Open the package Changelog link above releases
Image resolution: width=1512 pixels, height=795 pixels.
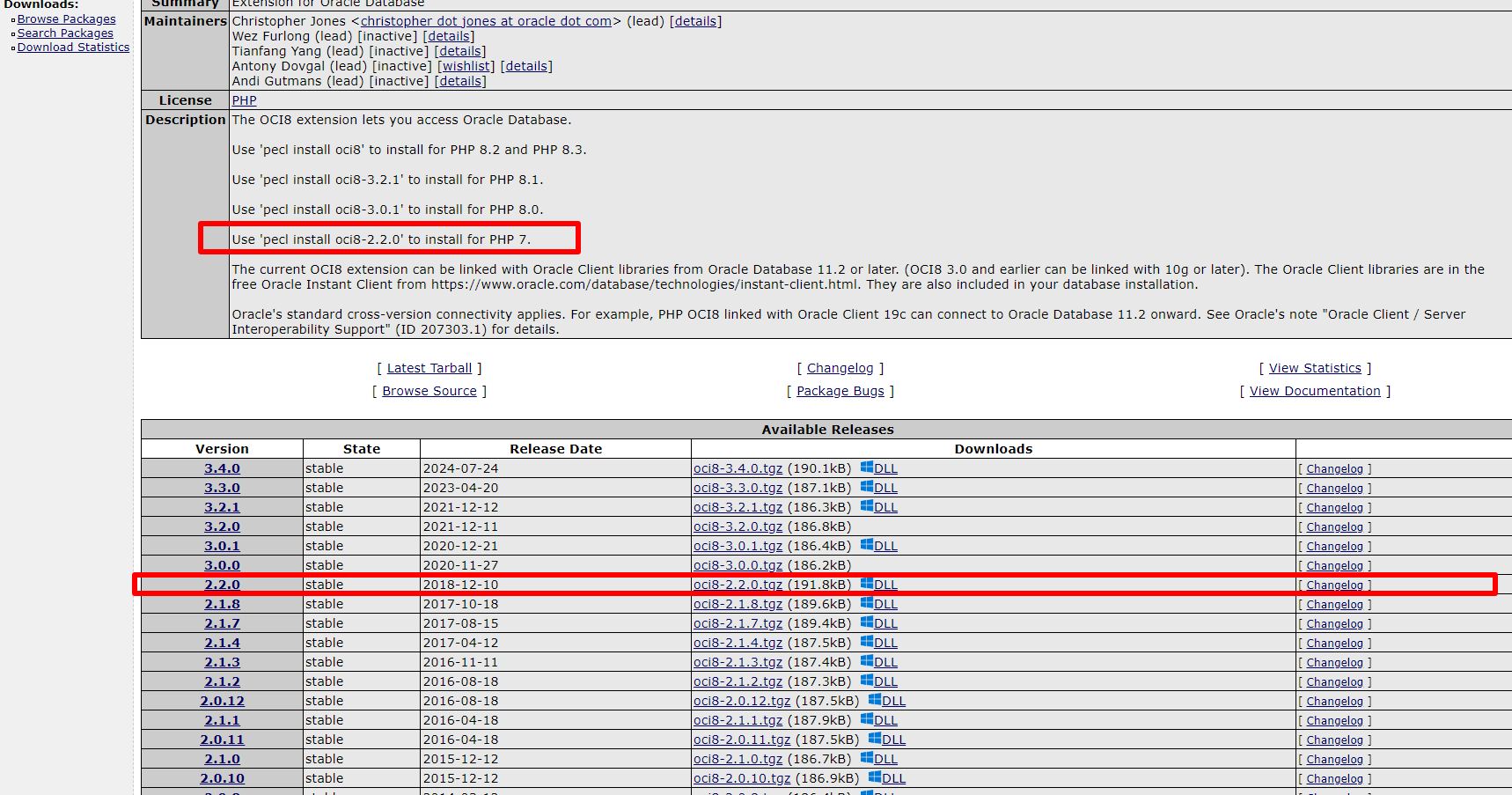[x=840, y=368]
